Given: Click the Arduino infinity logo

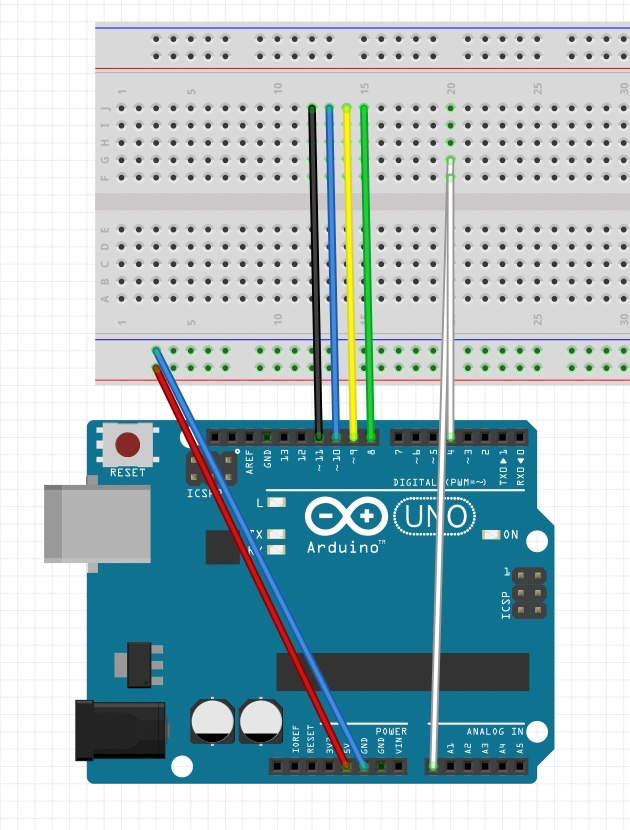Looking at the screenshot, I should (x=347, y=516).
